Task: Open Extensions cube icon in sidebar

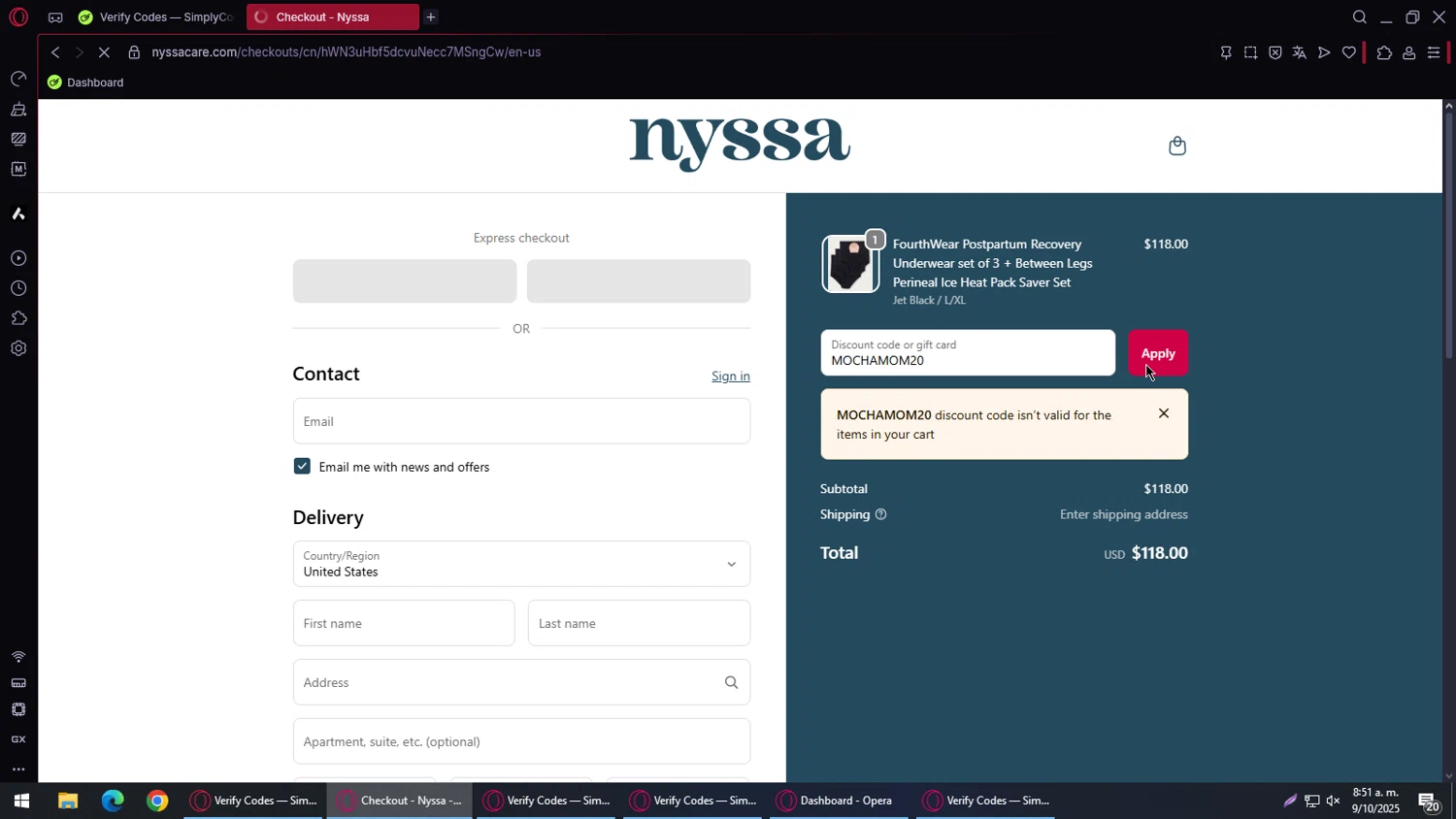Action: point(18,318)
